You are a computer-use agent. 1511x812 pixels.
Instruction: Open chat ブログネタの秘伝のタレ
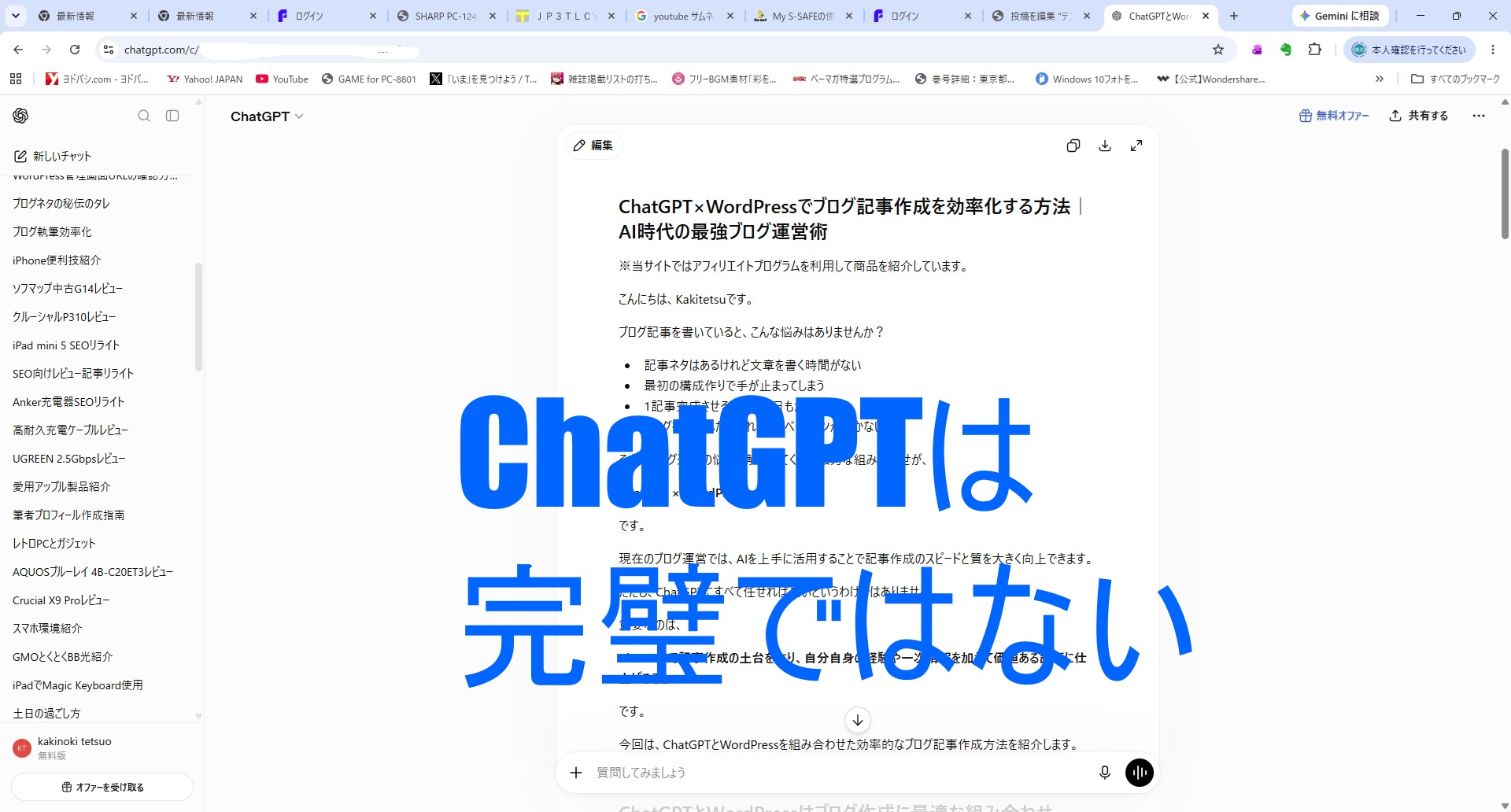(x=61, y=203)
